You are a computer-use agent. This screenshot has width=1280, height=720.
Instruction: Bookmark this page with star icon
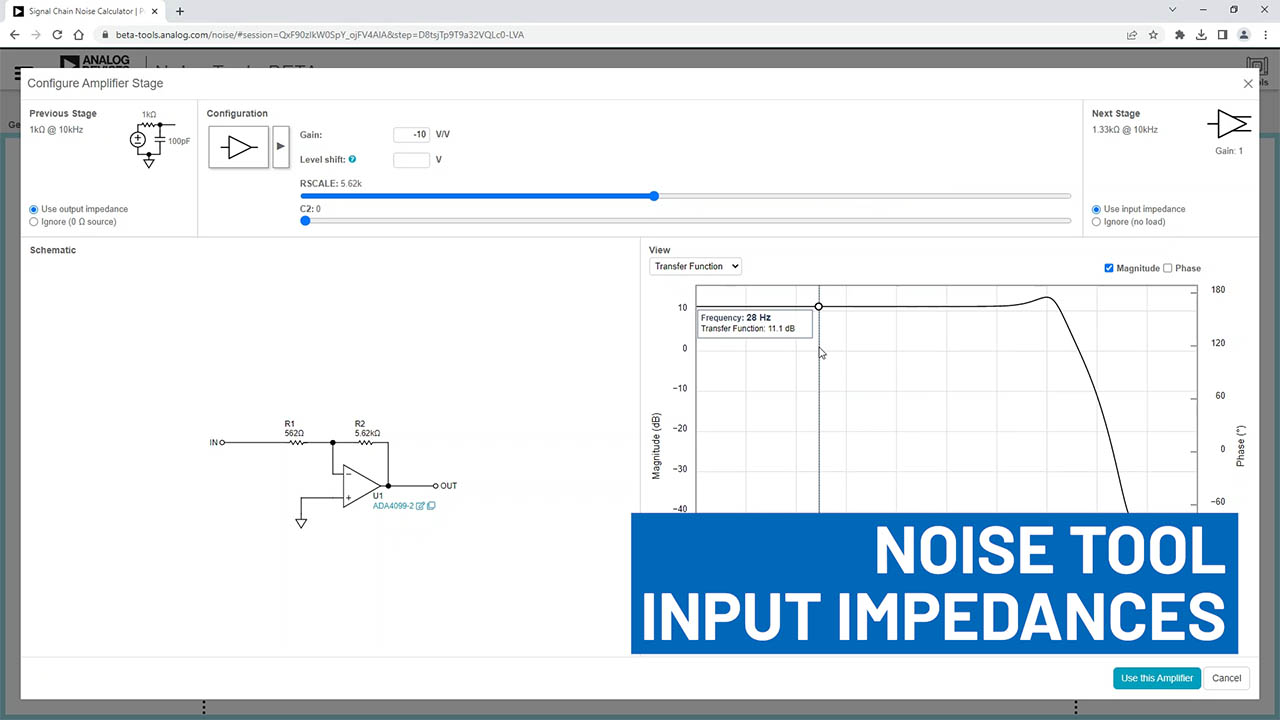[1153, 34]
